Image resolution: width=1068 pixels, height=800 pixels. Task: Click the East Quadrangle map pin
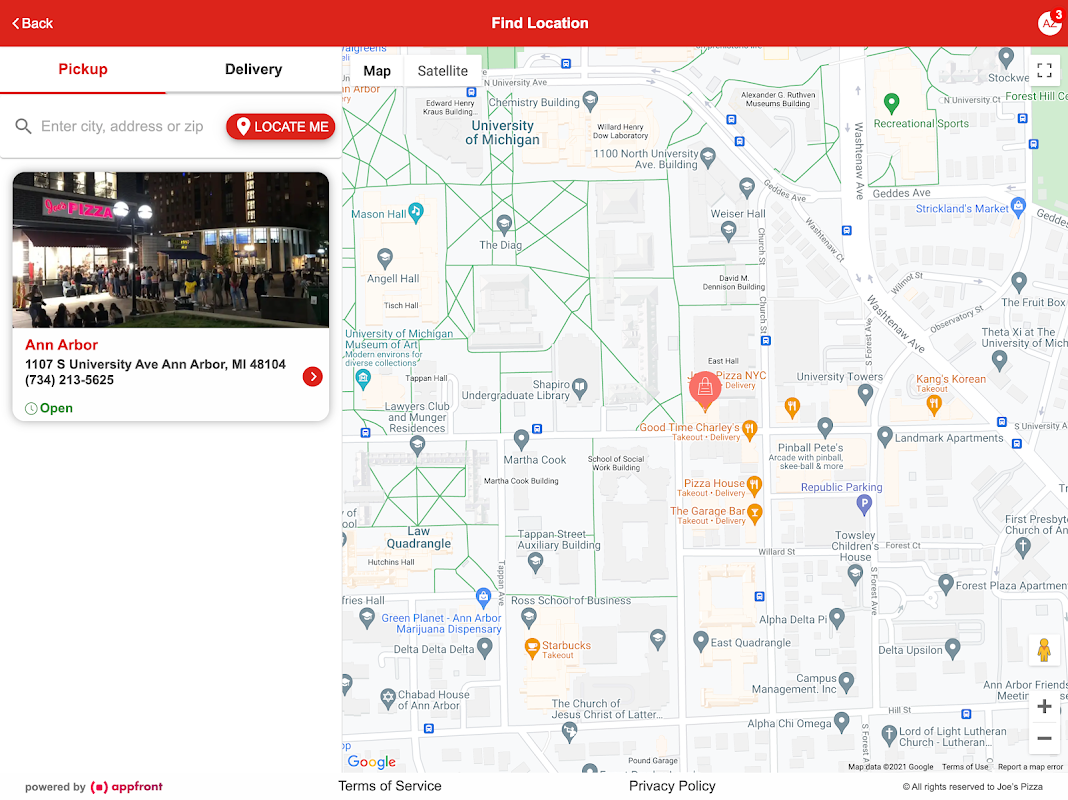(x=701, y=641)
